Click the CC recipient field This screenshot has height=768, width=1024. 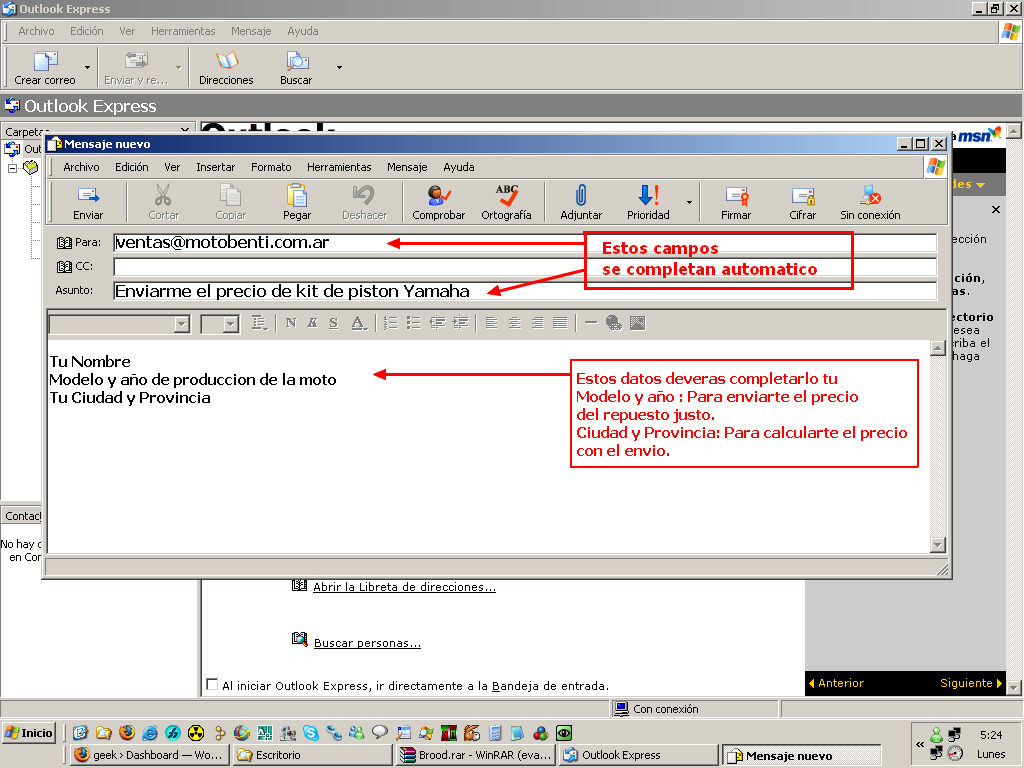525,266
